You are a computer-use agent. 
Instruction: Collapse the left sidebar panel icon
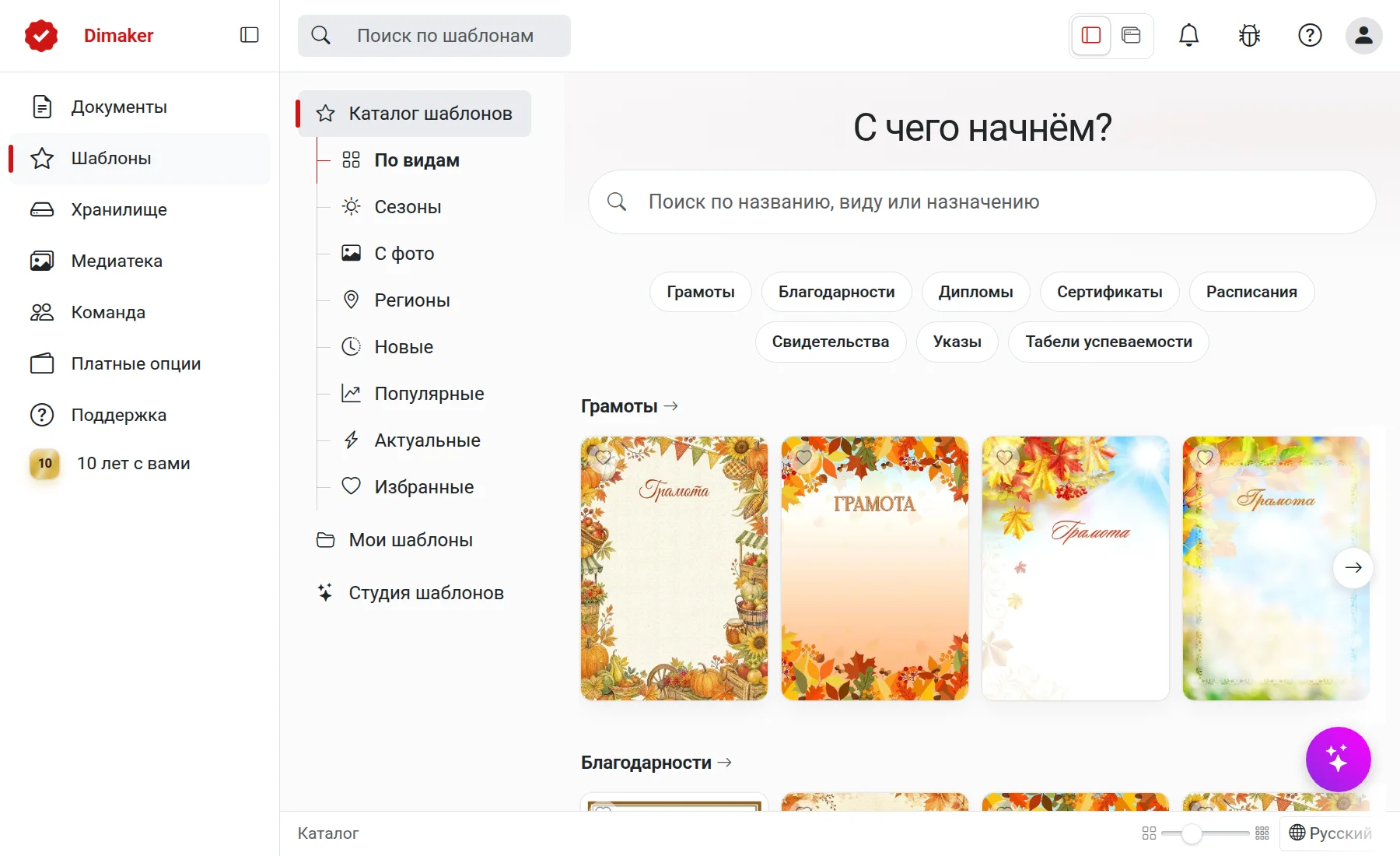(249, 35)
